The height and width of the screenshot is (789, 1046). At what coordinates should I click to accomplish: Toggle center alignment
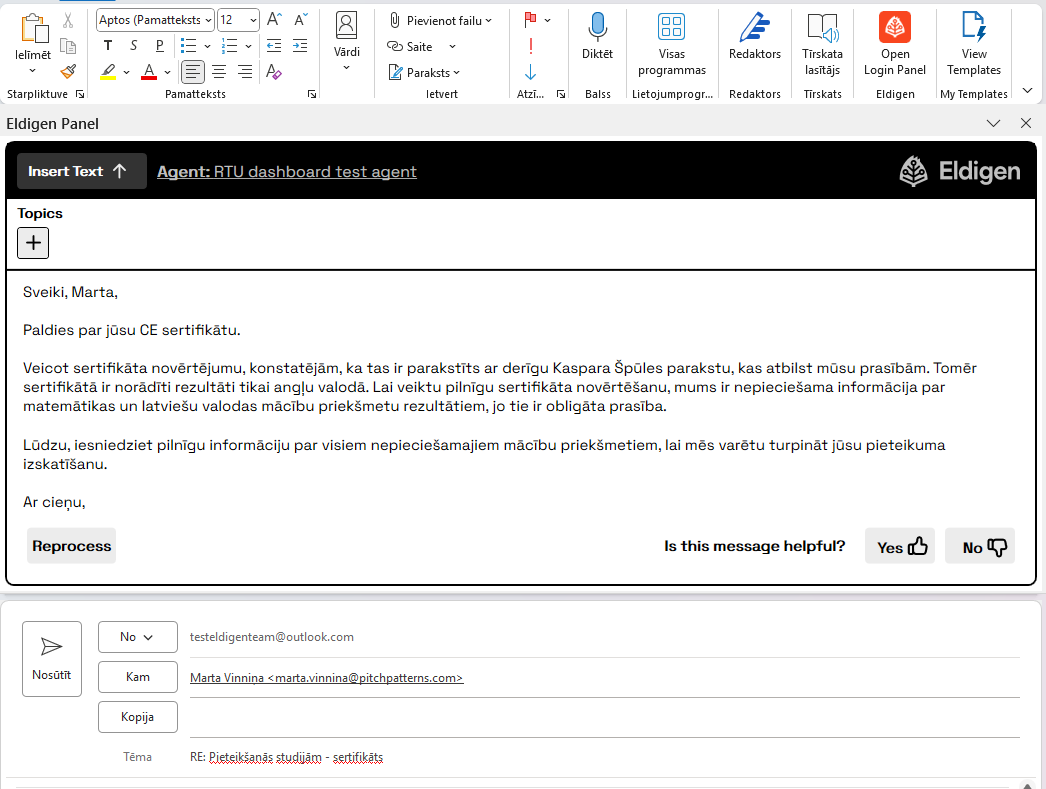tap(219, 71)
